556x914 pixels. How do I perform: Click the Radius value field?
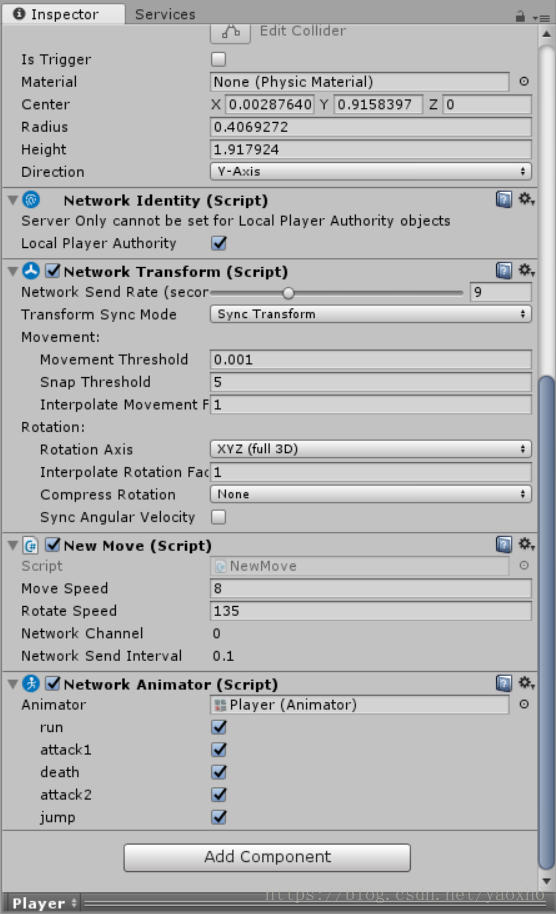[x=371, y=126]
